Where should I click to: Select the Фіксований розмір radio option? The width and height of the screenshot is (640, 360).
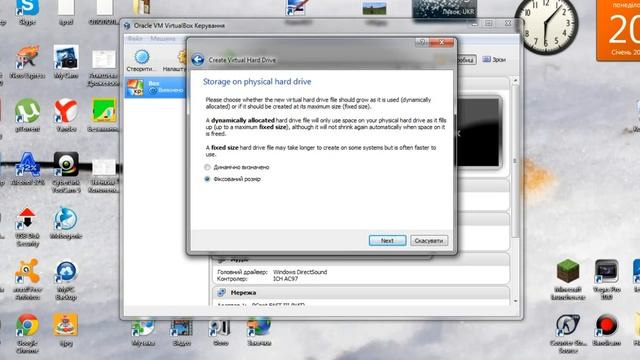click(232, 179)
